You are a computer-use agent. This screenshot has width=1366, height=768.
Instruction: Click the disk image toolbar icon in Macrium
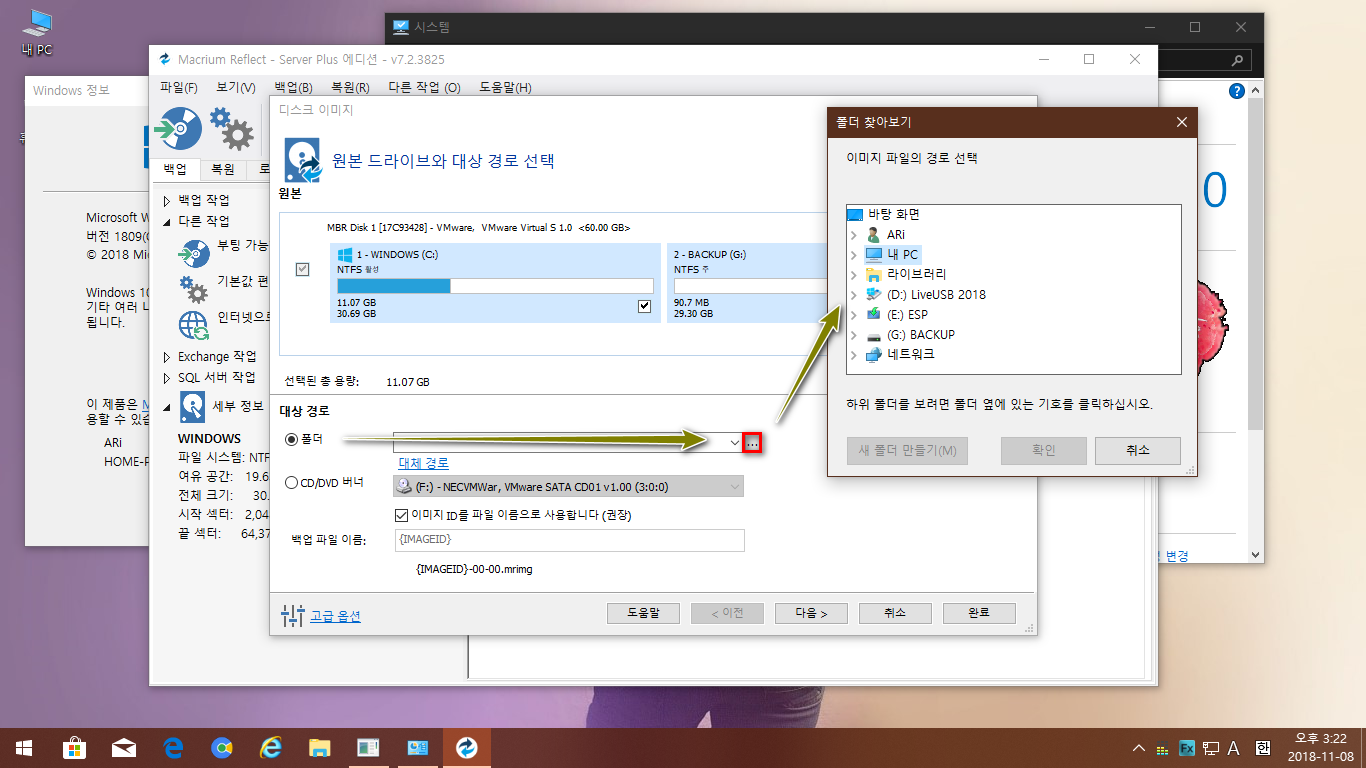point(179,127)
